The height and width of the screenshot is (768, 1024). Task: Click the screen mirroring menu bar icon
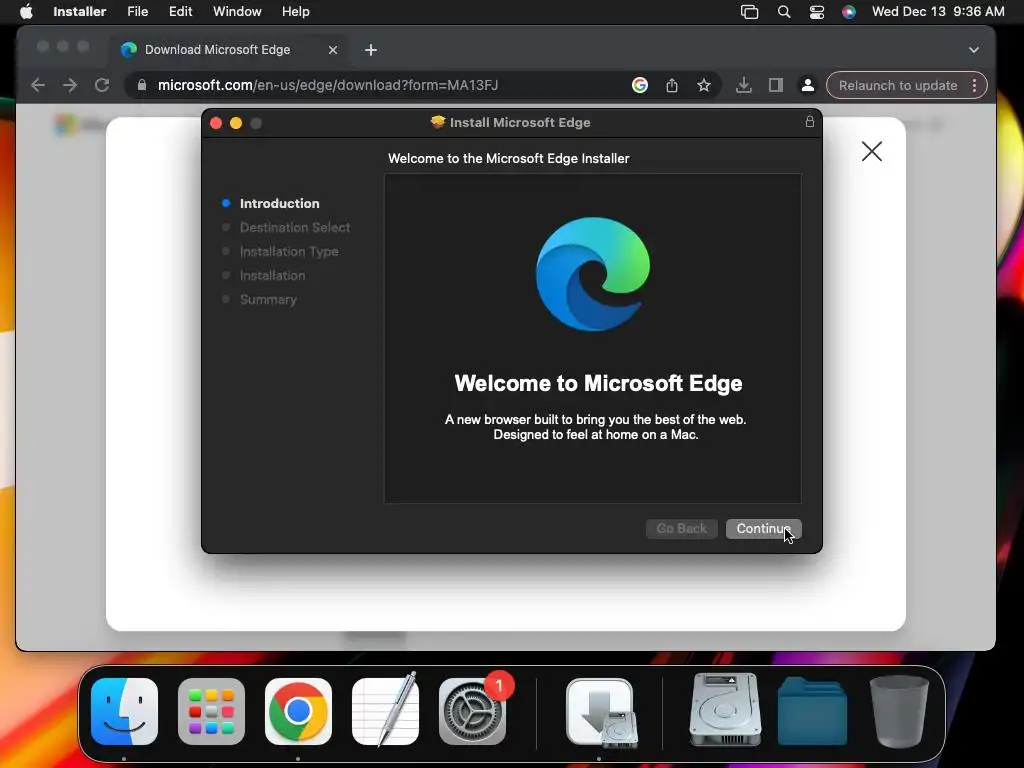pos(749,12)
